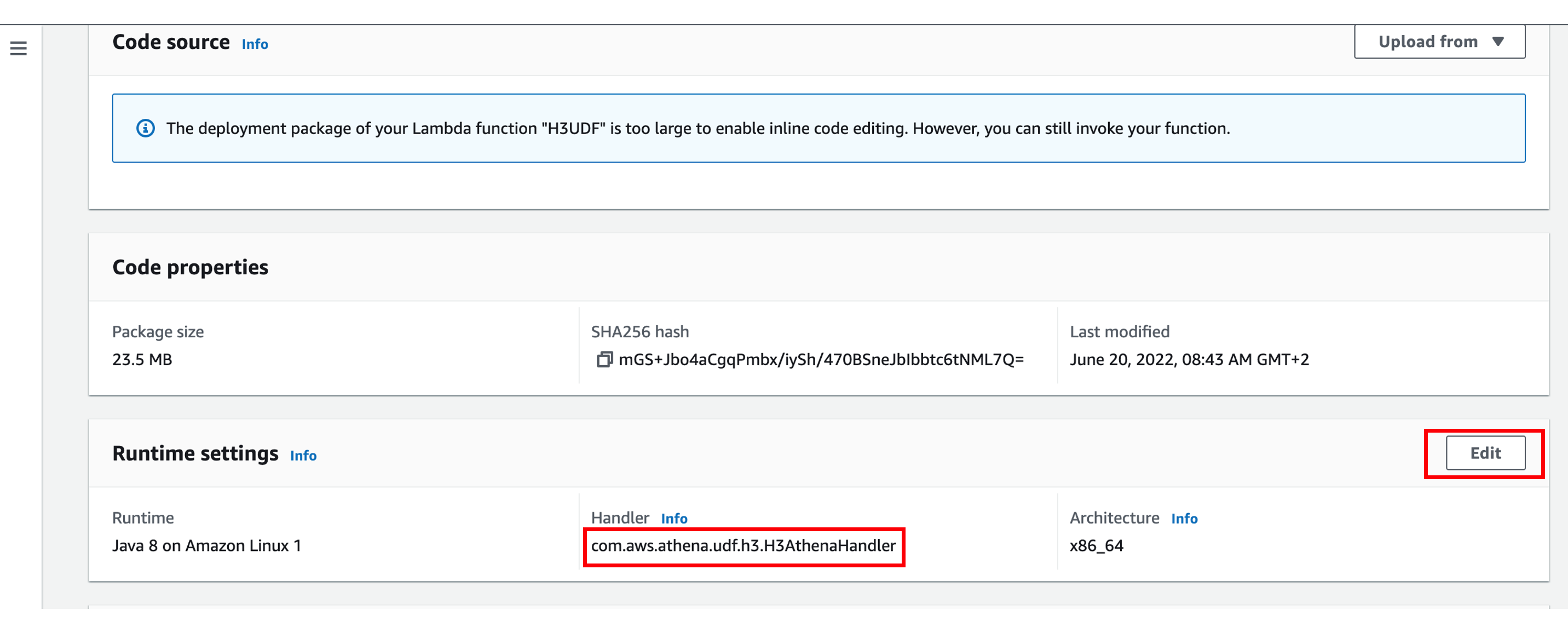Click the x86_64 architecture value
The height and width of the screenshot is (621, 1568).
(x=1096, y=545)
